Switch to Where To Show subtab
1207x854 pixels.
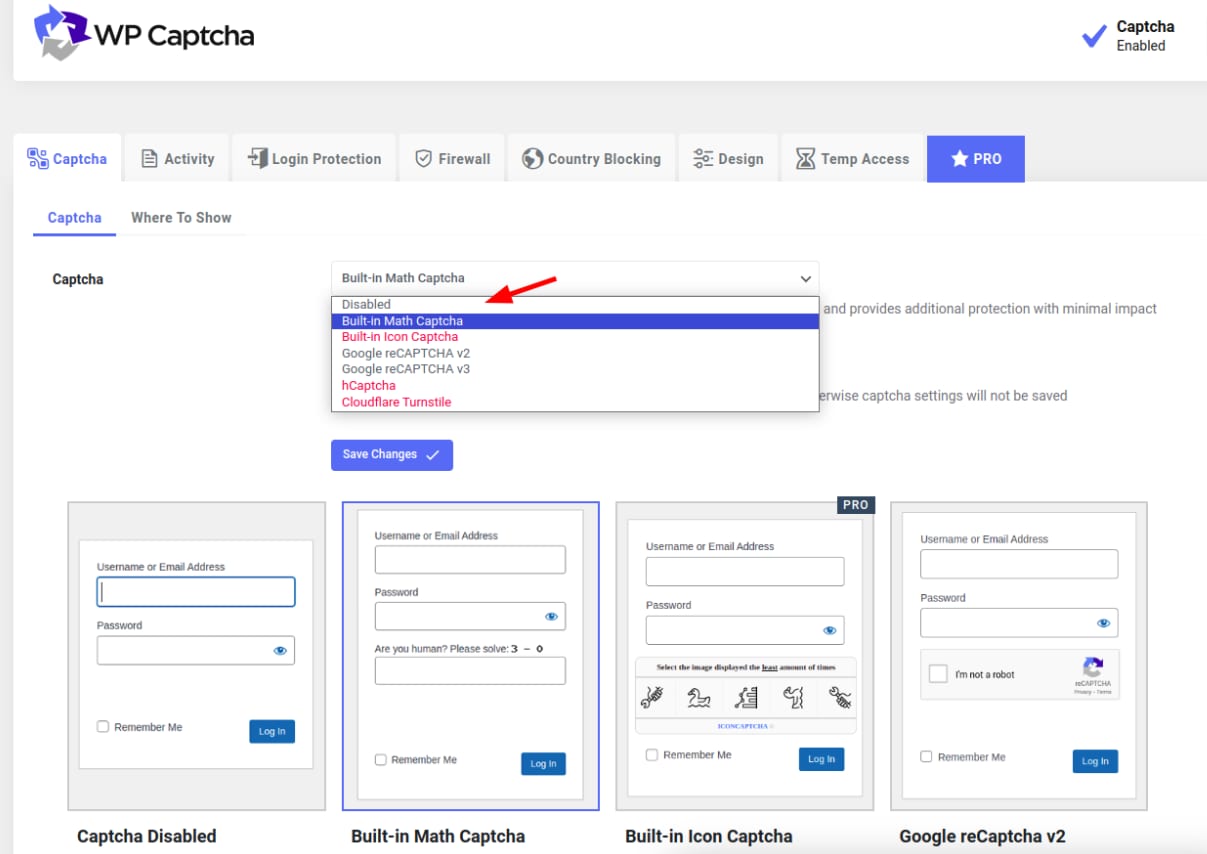click(x=181, y=218)
